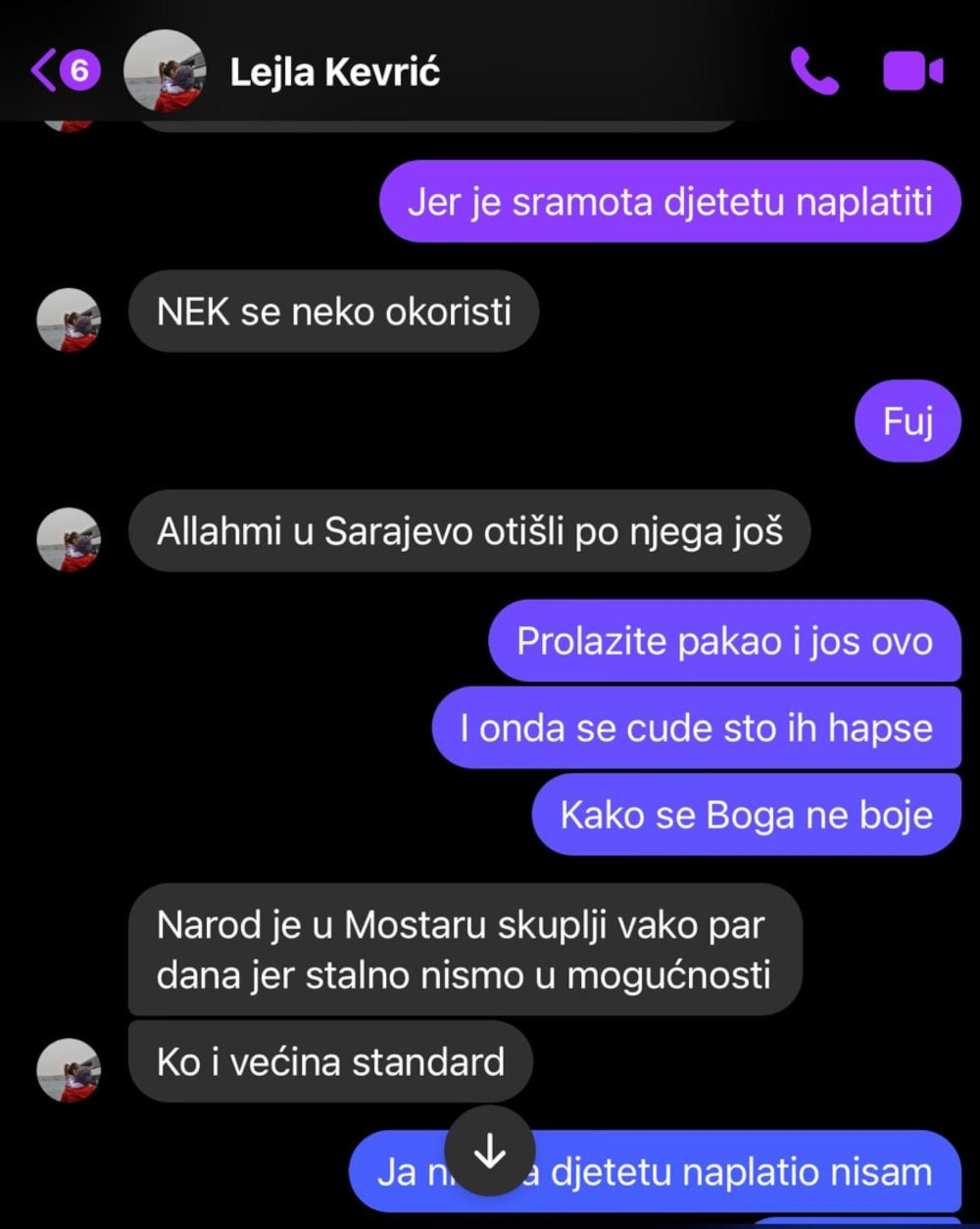Go back using the arrow with badge 6
The width and height of the screenshot is (980, 1229).
tap(65, 71)
